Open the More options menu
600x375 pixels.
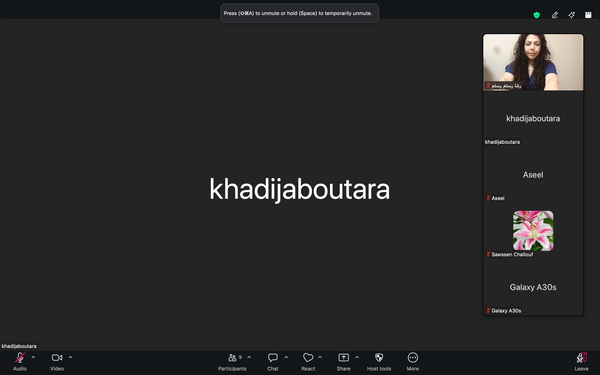(412, 361)
